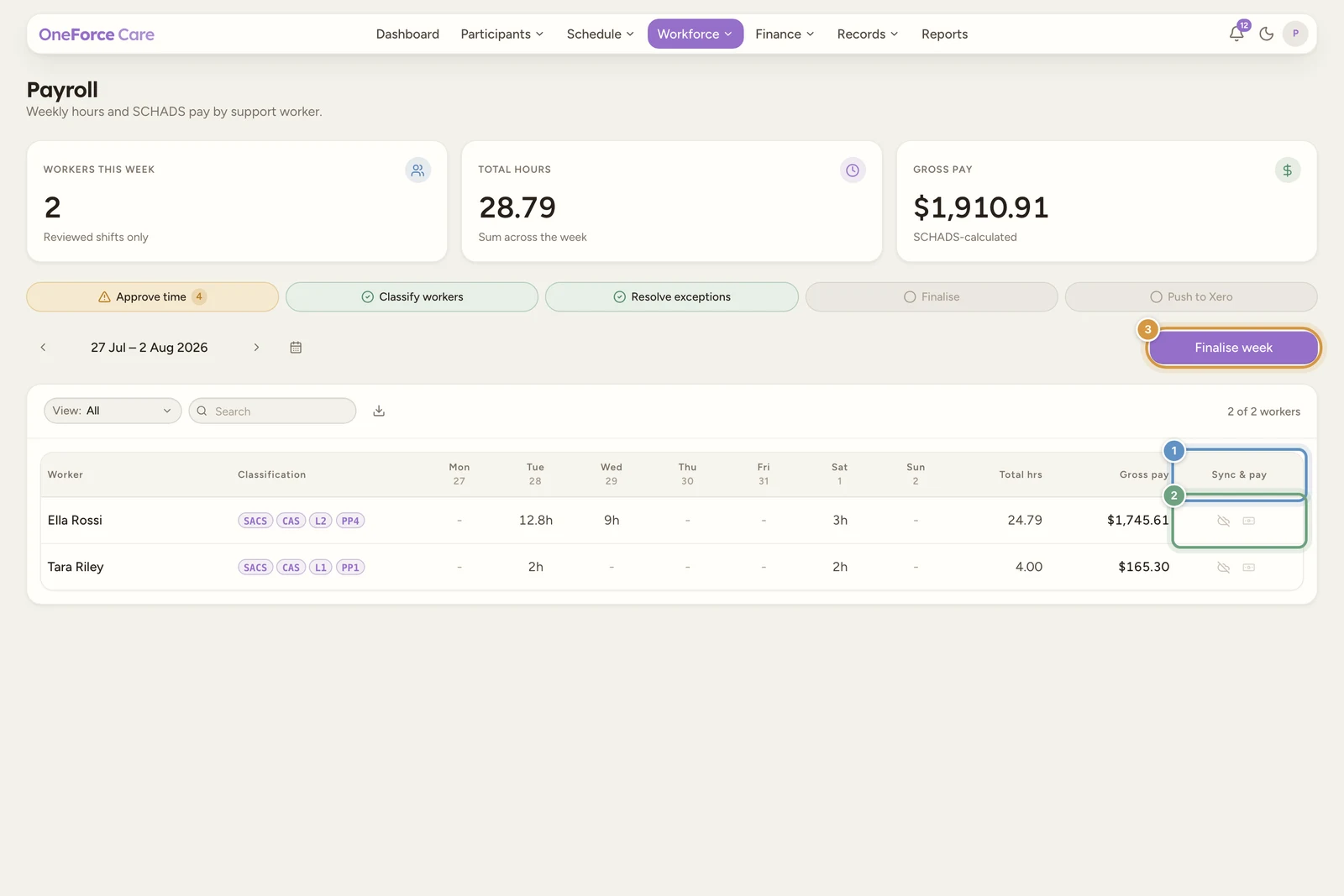
Task: Click Tara Riley's CAS badge
Action: coord(291,568)
